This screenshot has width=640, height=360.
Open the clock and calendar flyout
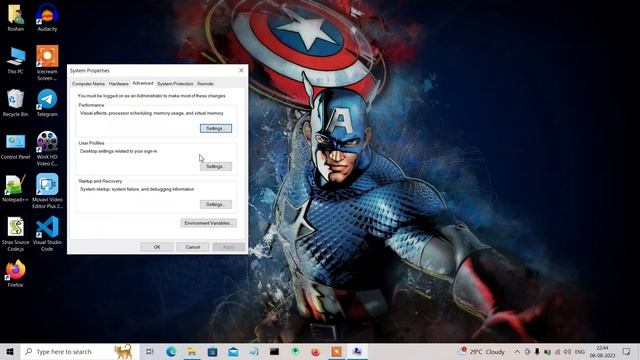[602, 351]
